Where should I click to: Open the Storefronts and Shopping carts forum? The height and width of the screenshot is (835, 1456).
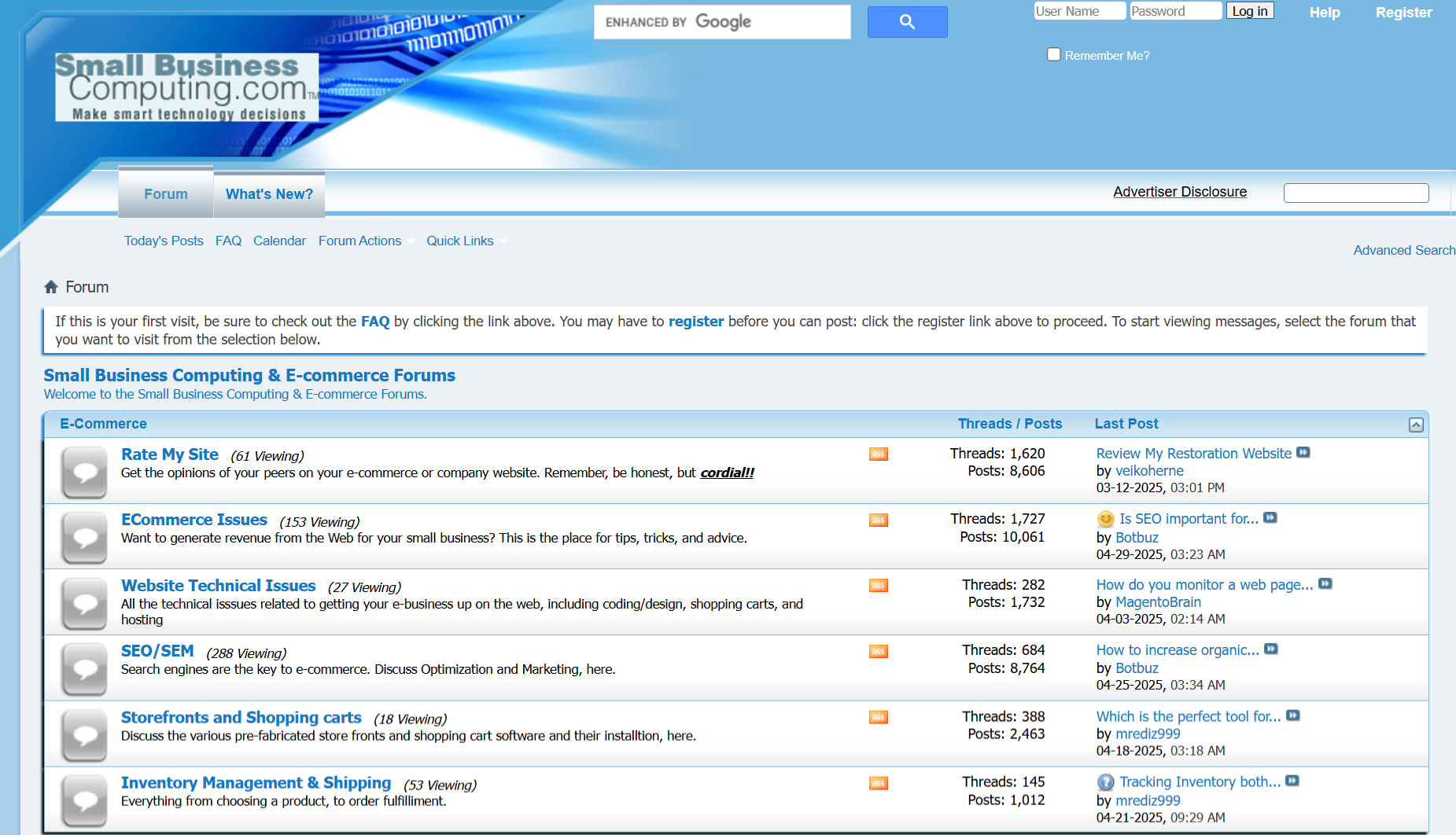241,718
